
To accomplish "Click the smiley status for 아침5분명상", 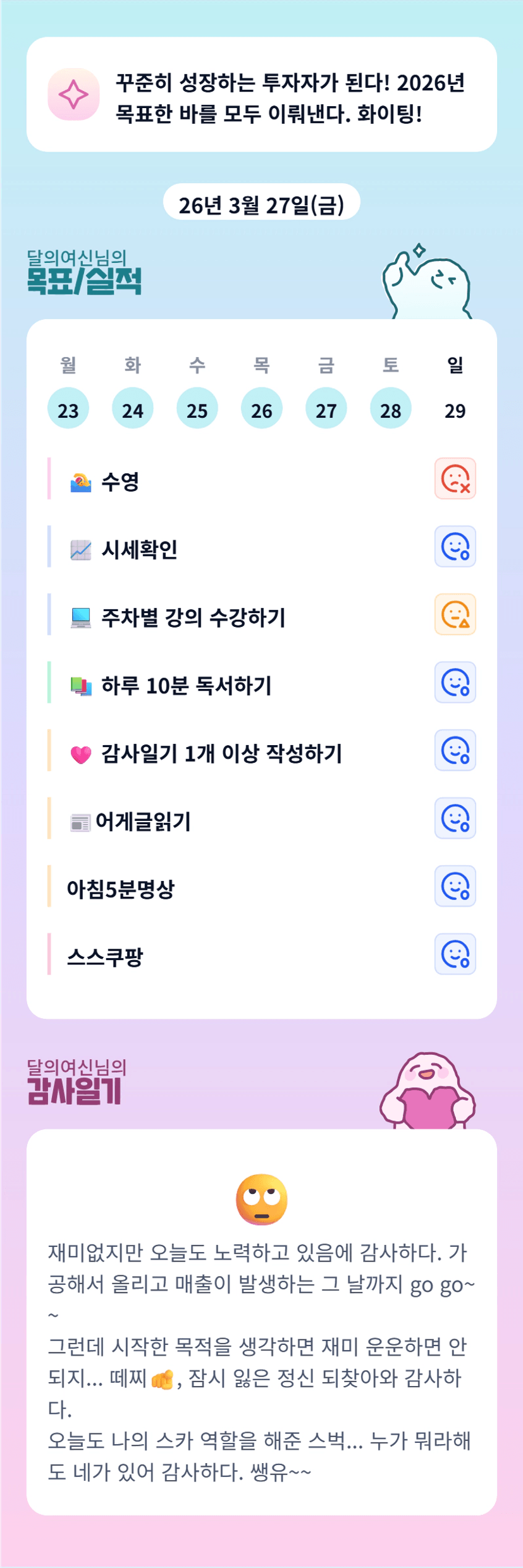I will (x=455, y=886).
